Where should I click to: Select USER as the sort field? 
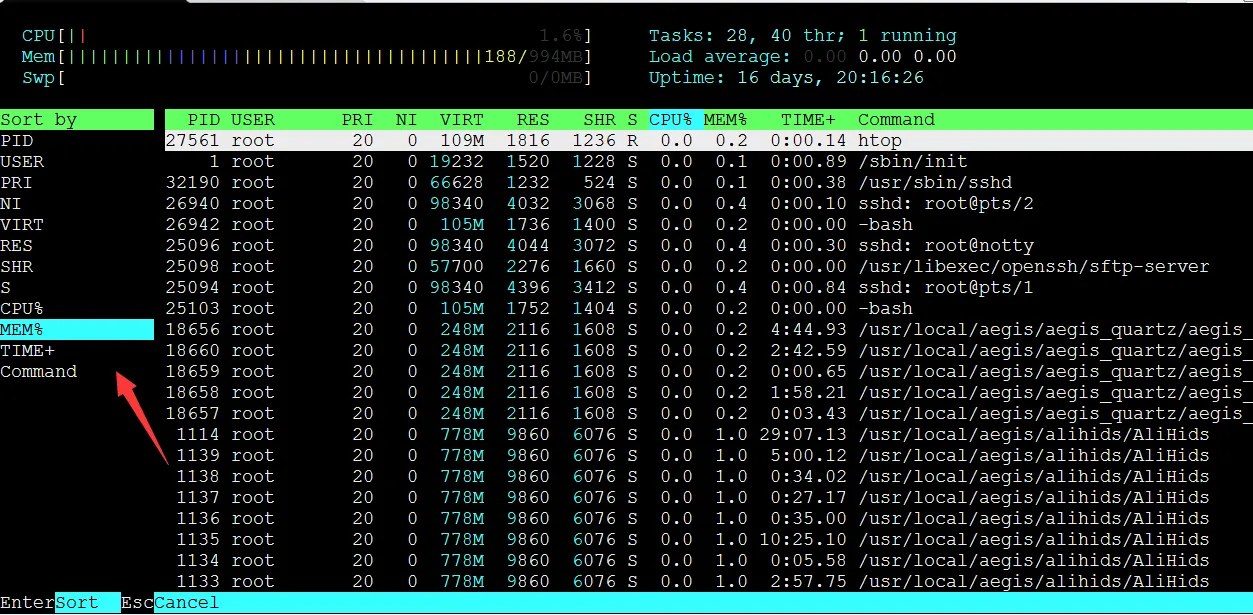pyautogui.click(x=23, y=161)
